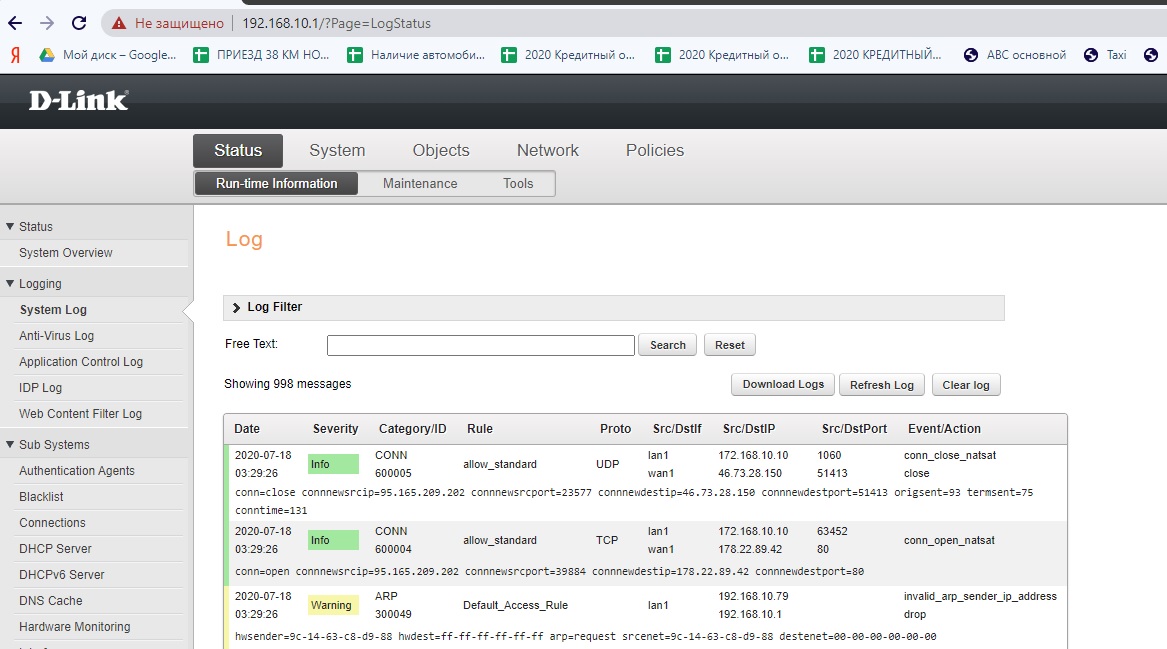This screenshot has width=1167, height=649.
Task: Open the Maintenance sub-tab
Action: (x=420, y=184)
